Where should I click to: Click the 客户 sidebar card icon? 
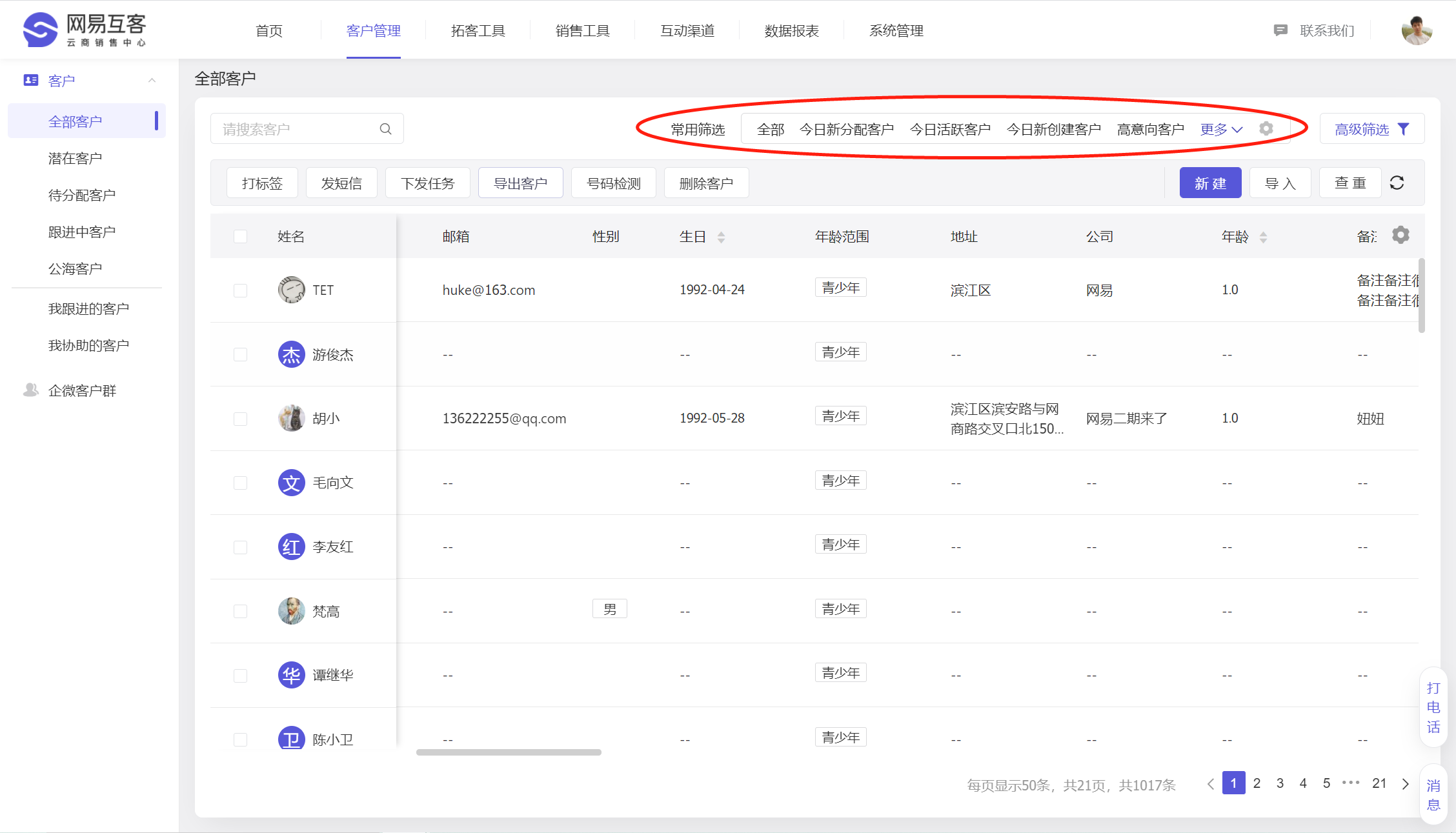30,80
